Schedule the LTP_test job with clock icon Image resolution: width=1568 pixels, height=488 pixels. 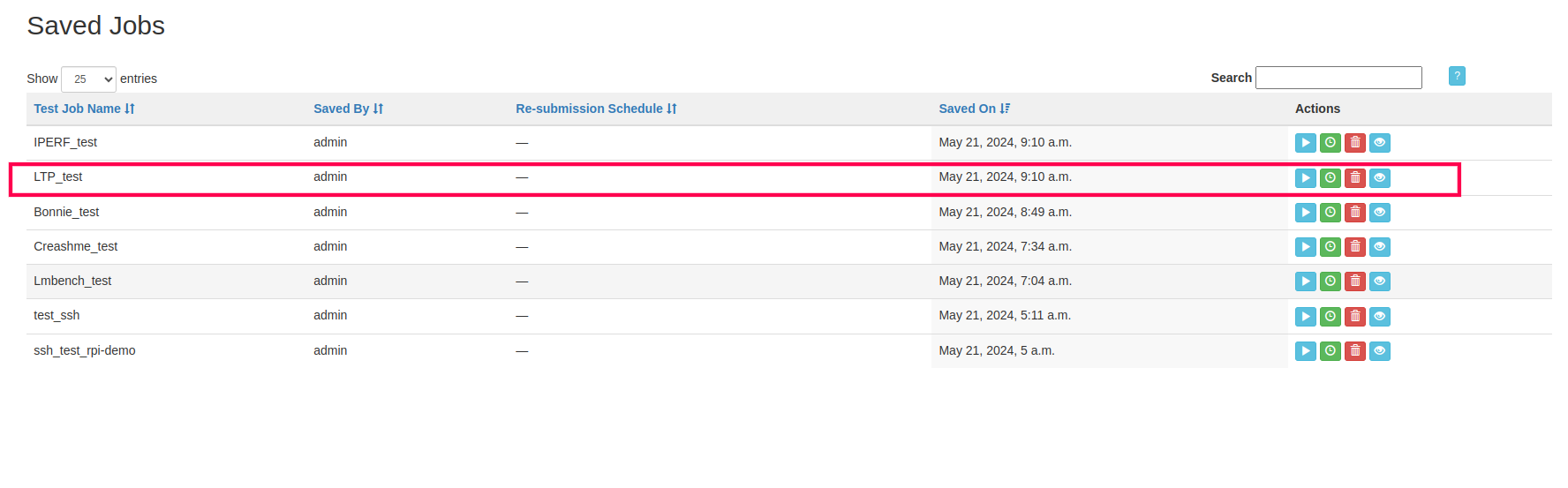tap(1330, 178)
